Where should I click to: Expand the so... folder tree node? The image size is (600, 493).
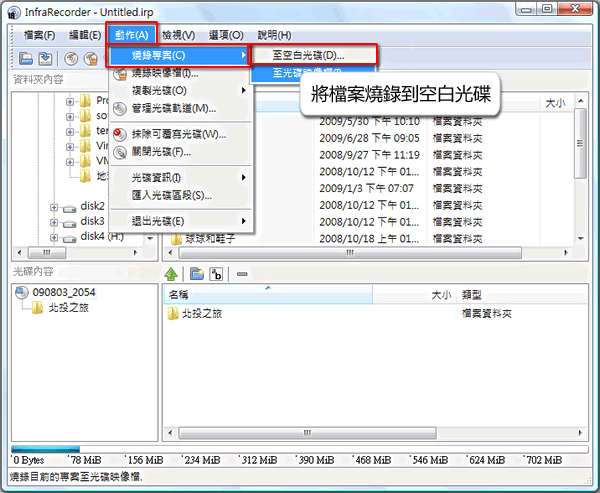70,116
